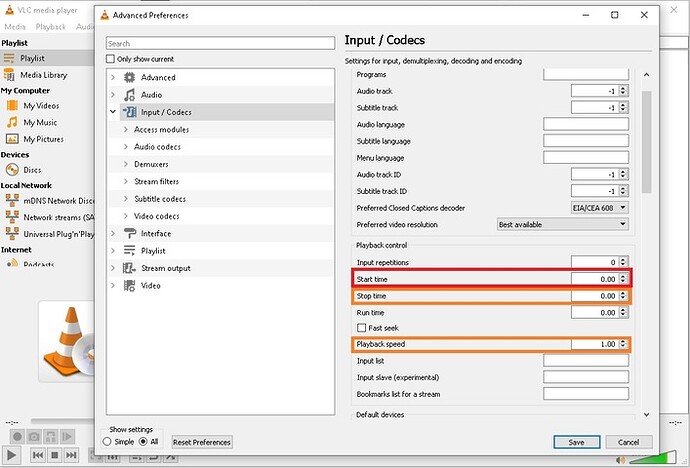Enable the Only show current checkbox
Viewport: 690px width, 468px height.
tap(110, 59)
